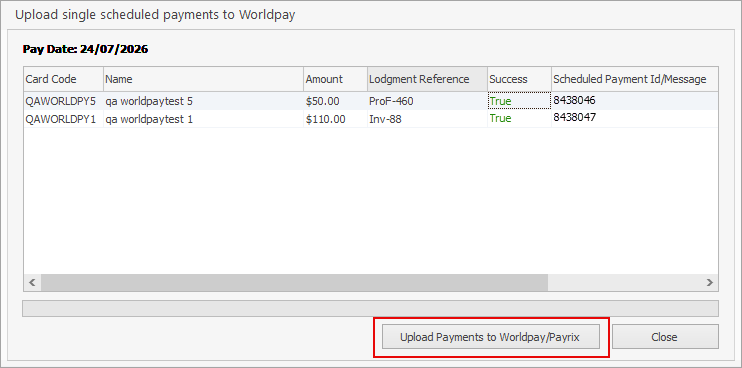Click the Lodgment Reference column header
This screenshot has height=368, width=742.
click(427, 79)
